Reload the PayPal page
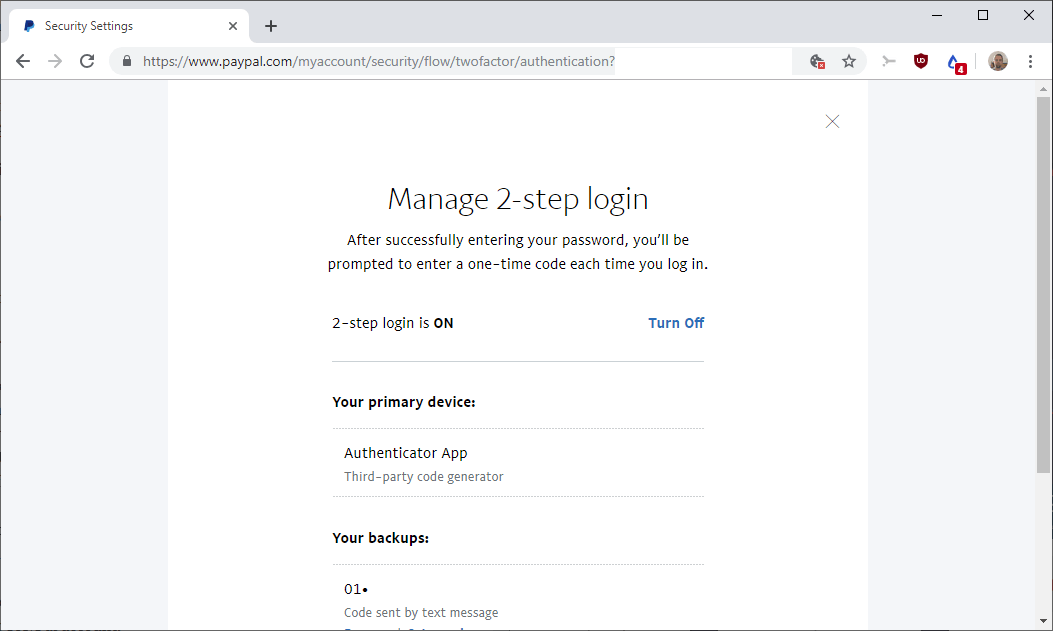The width and height of the screenshot is (1053, 631). (87, 61)
